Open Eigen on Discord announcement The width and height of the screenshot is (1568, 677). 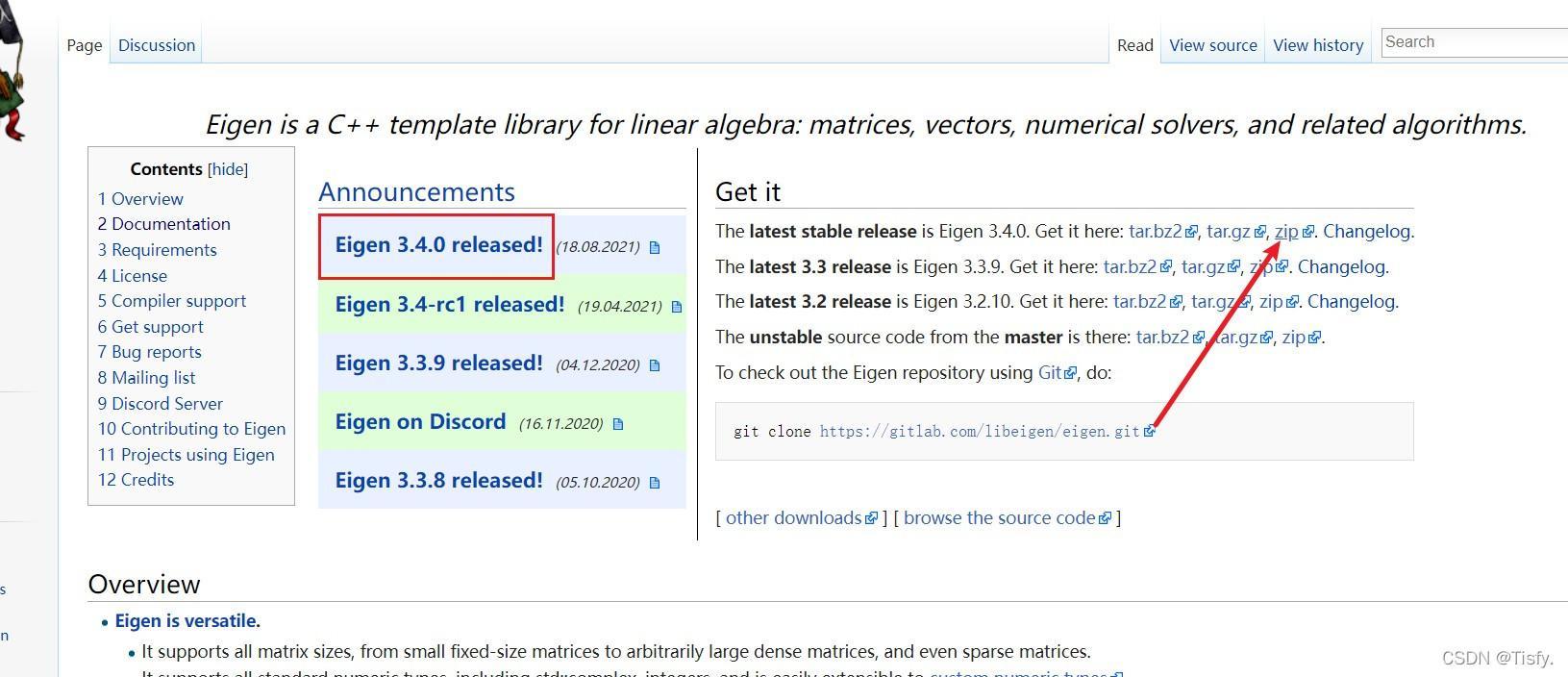pos(420,422)
